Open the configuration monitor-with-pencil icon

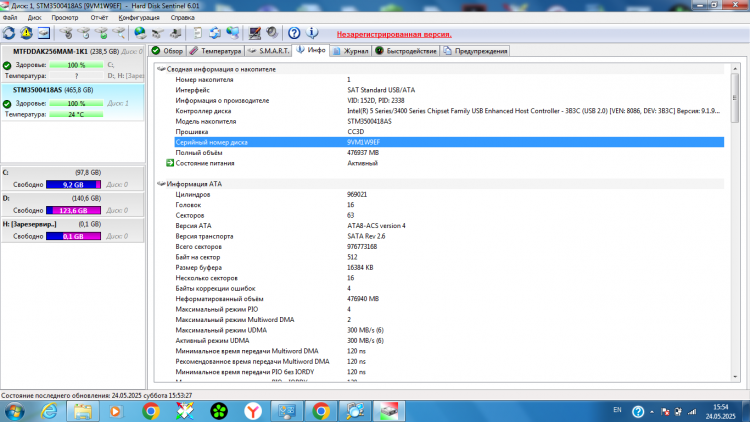point(254,33)
